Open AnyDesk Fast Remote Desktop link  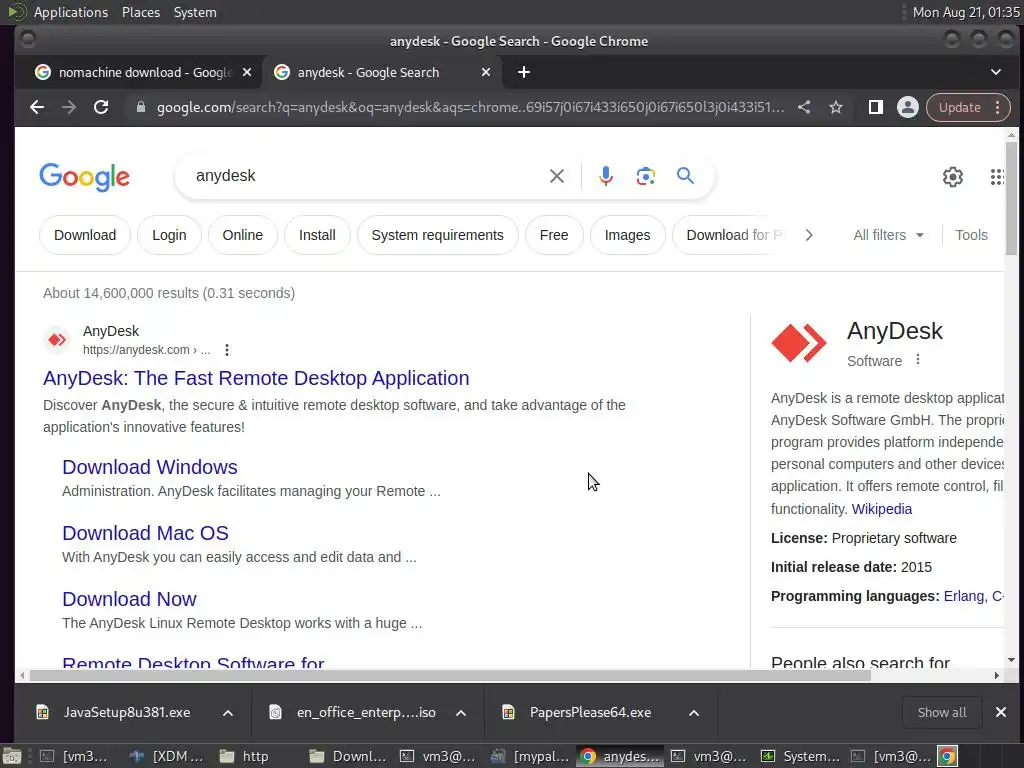(256, 378)
